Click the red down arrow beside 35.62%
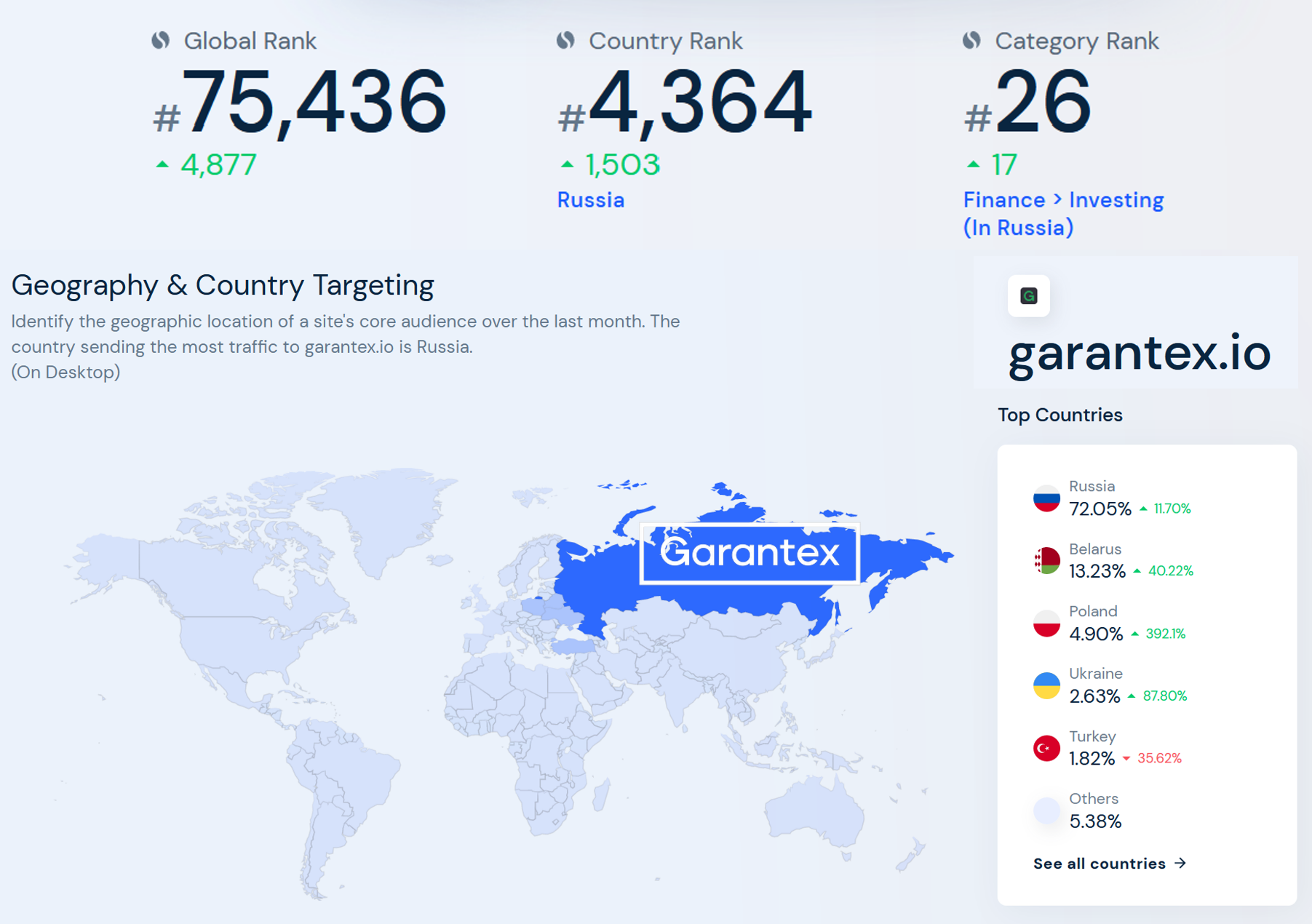 [1126, 759]
